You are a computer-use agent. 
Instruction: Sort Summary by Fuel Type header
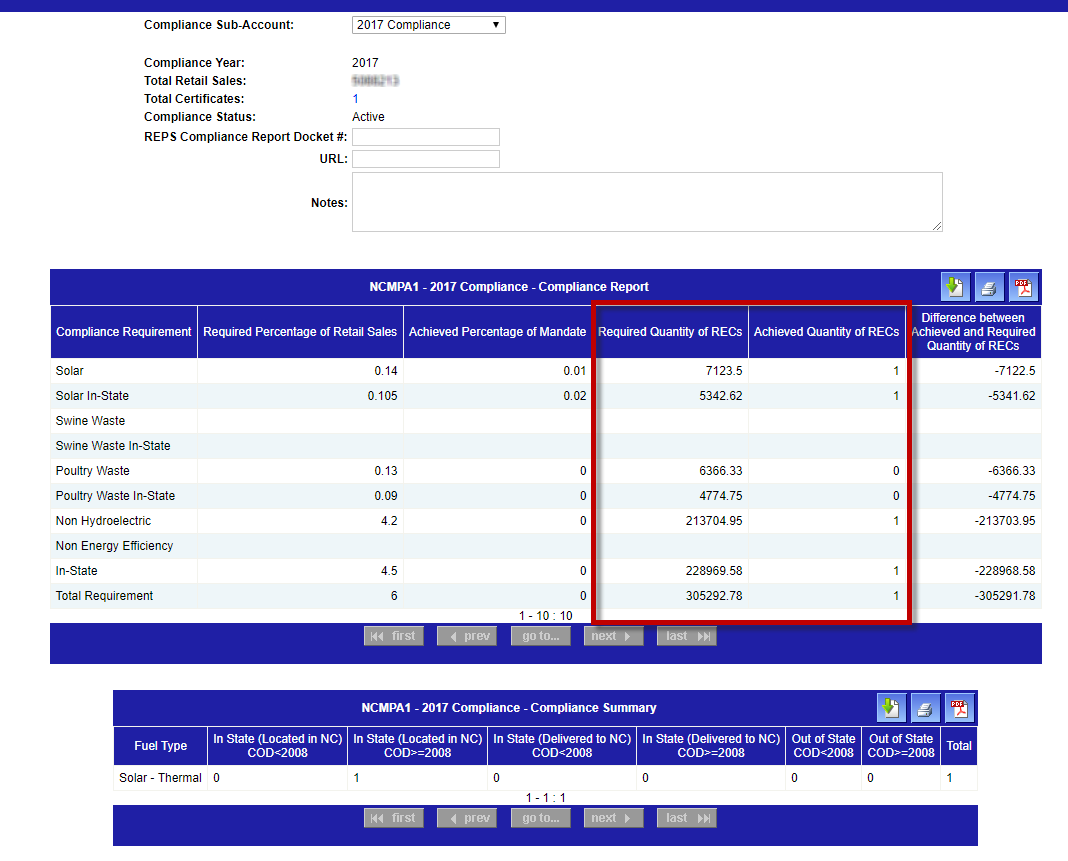point(161,746)
